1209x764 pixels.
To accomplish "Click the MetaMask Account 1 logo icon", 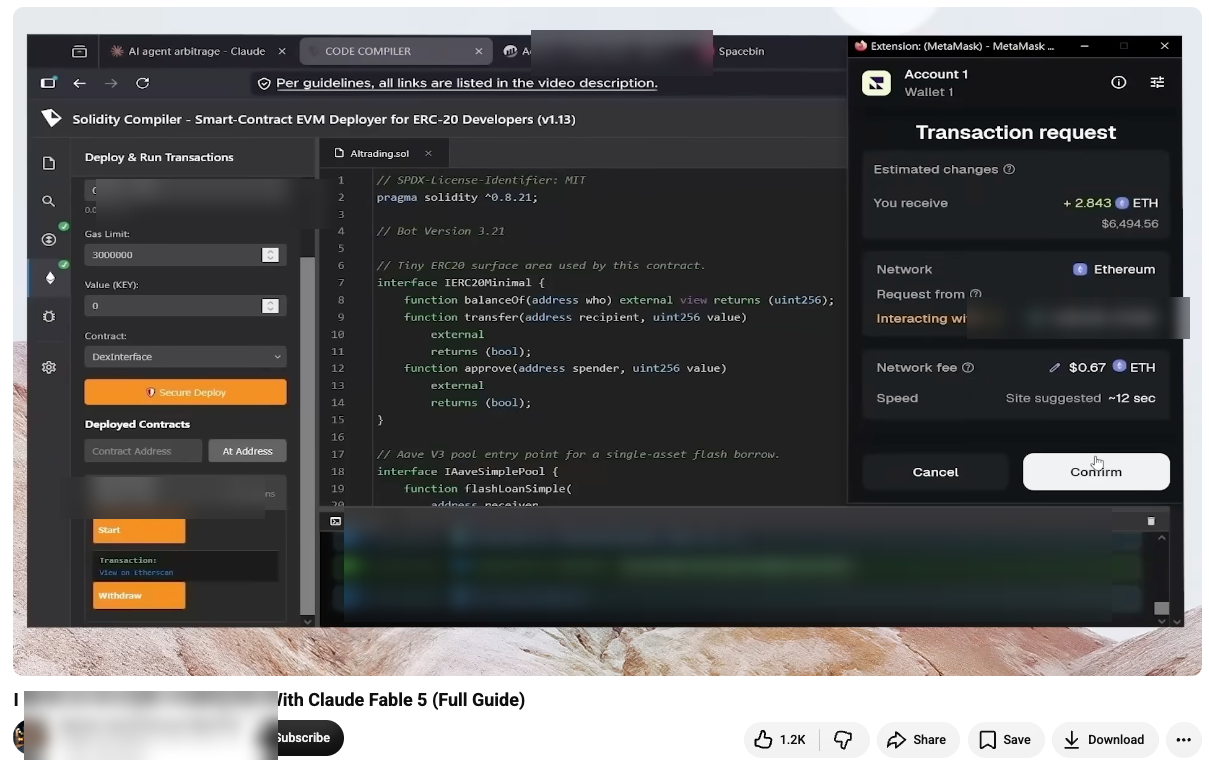I will pyautogui.click(x=876, y=83).
